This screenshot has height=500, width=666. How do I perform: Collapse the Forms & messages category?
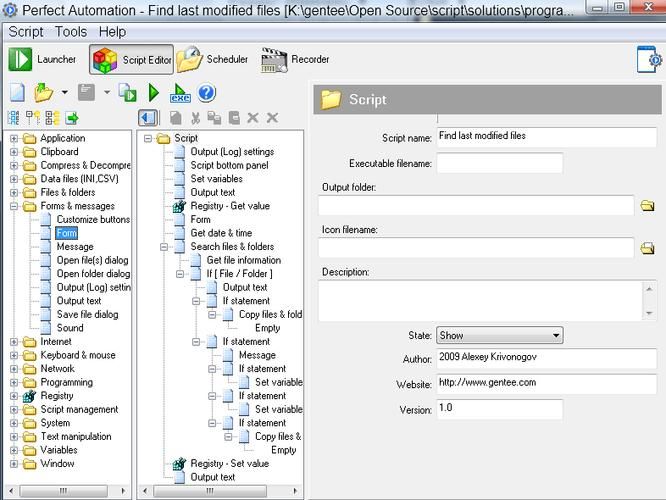click(x=14, y=206)
